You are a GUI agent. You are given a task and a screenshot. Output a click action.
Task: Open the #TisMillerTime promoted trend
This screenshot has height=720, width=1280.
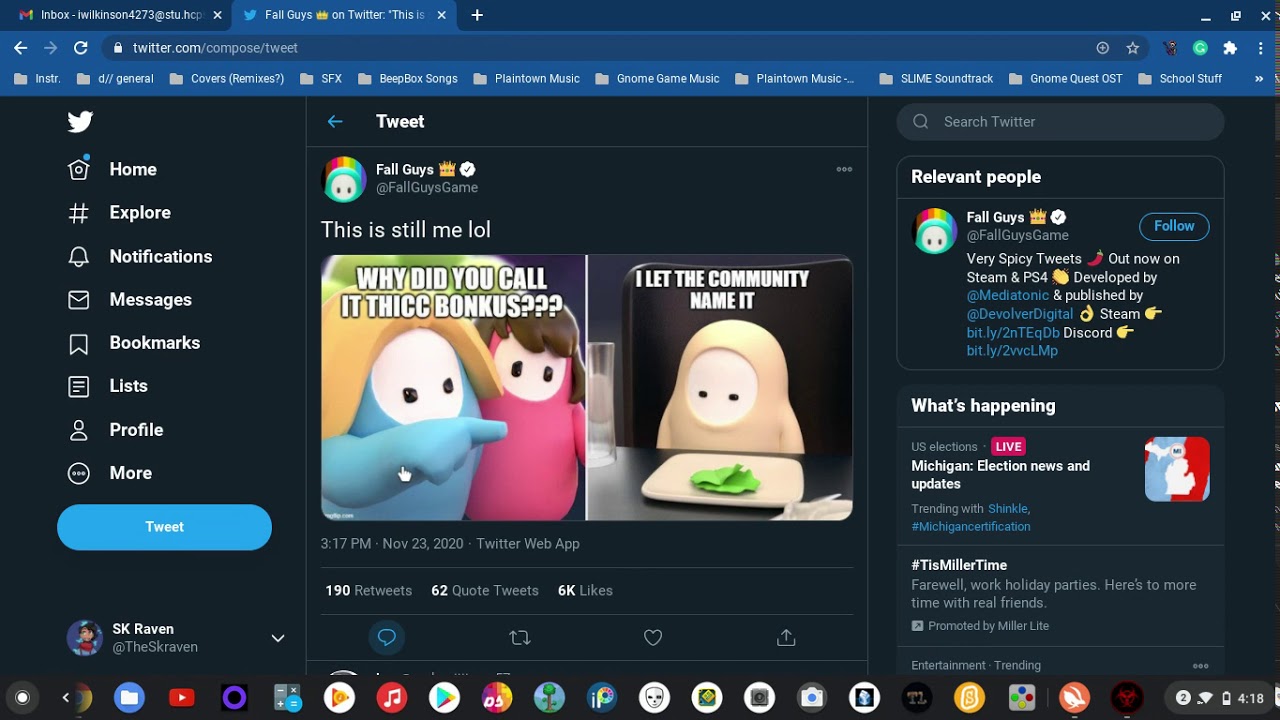point(1060,595)
